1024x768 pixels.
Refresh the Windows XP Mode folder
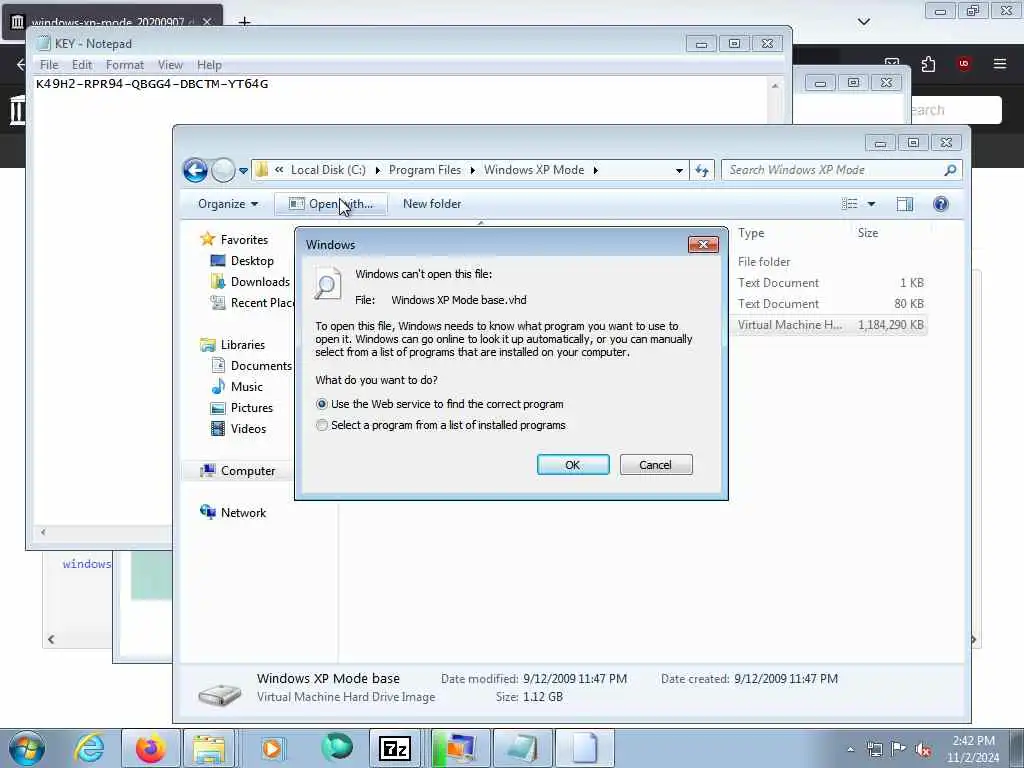[702, 170]
